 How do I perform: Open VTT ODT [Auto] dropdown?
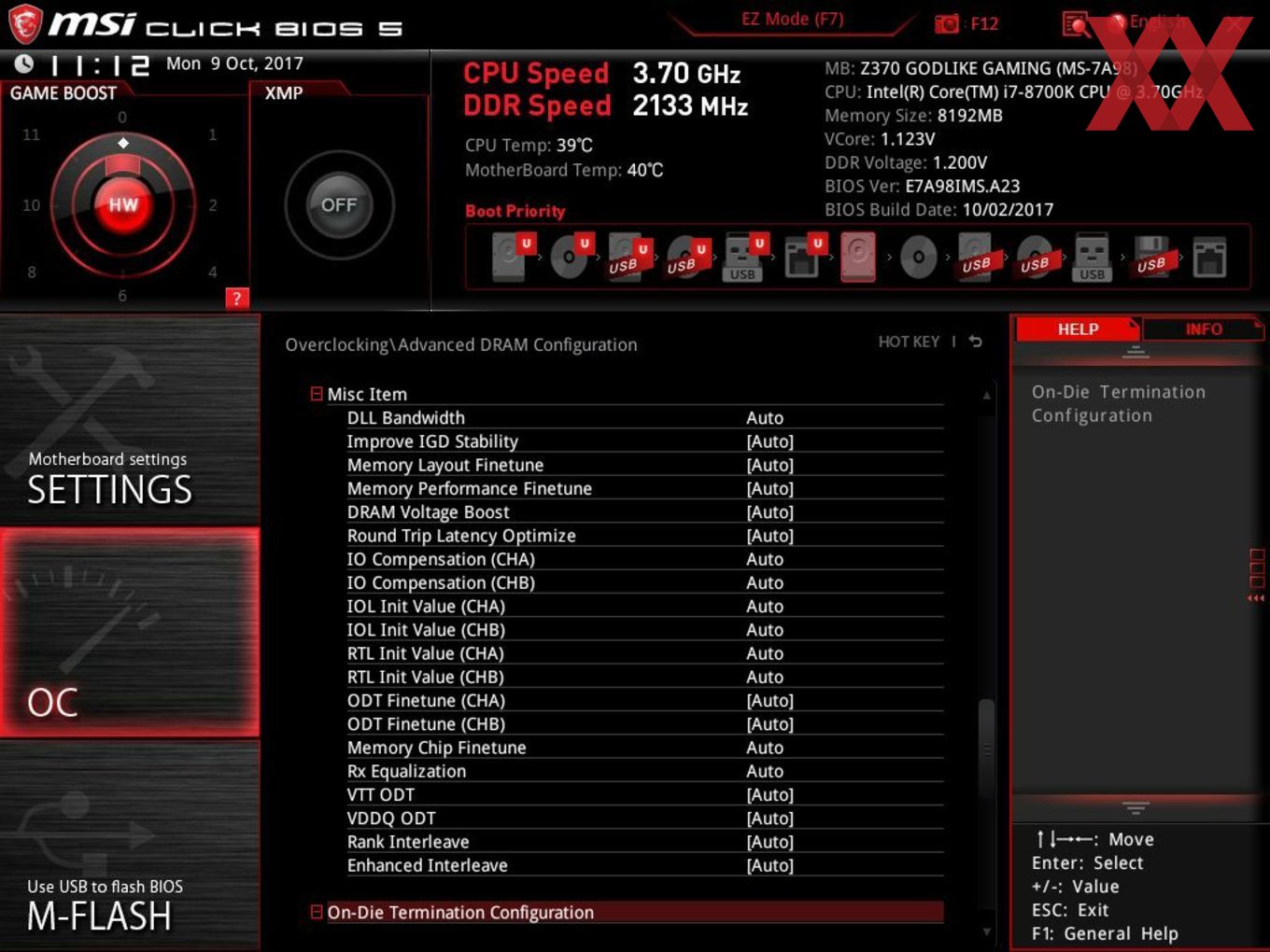[769, 794]
